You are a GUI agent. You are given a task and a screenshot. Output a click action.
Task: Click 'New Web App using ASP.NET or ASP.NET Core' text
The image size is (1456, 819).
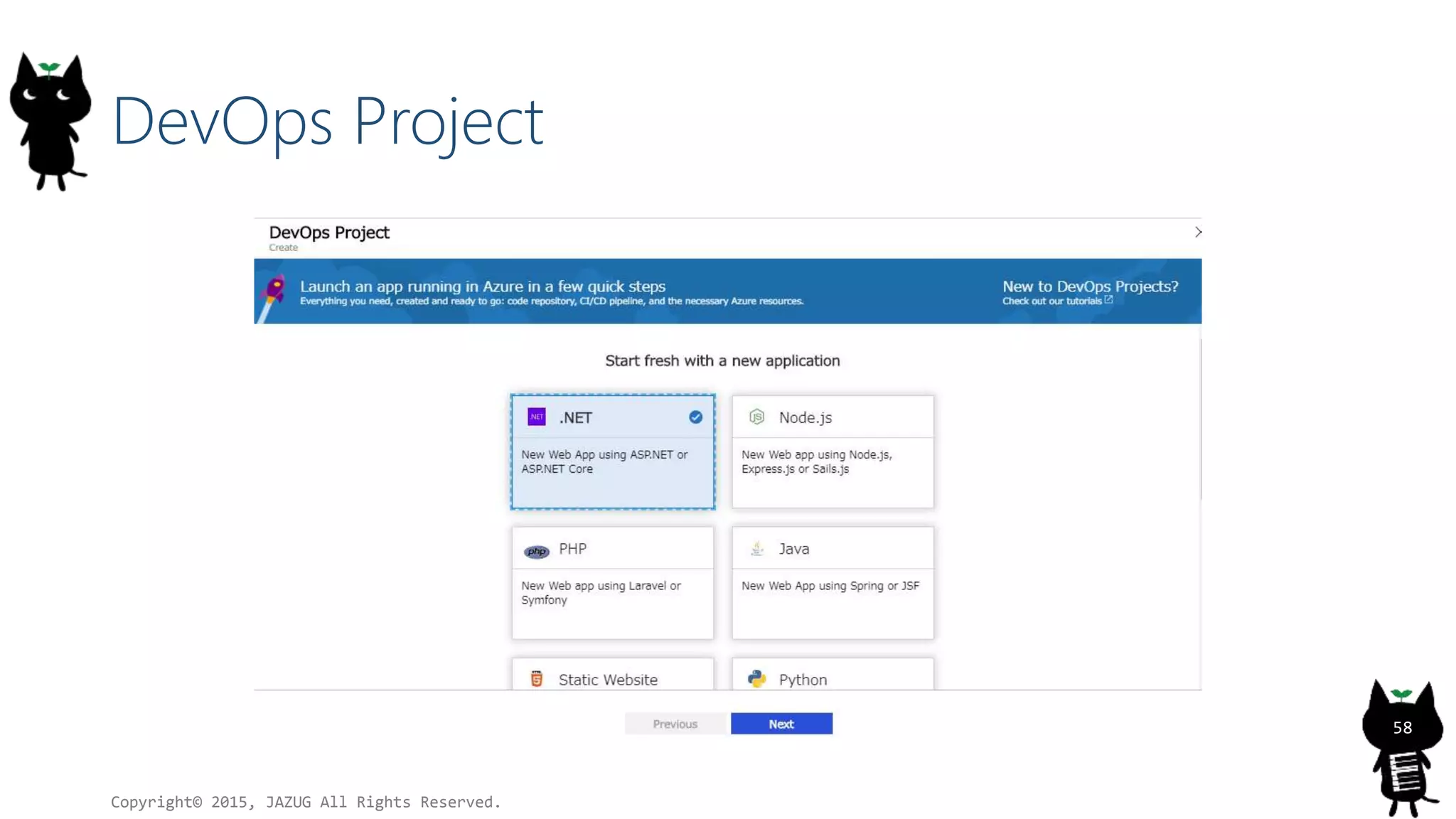pyautogui.click(x=604, y=461)
